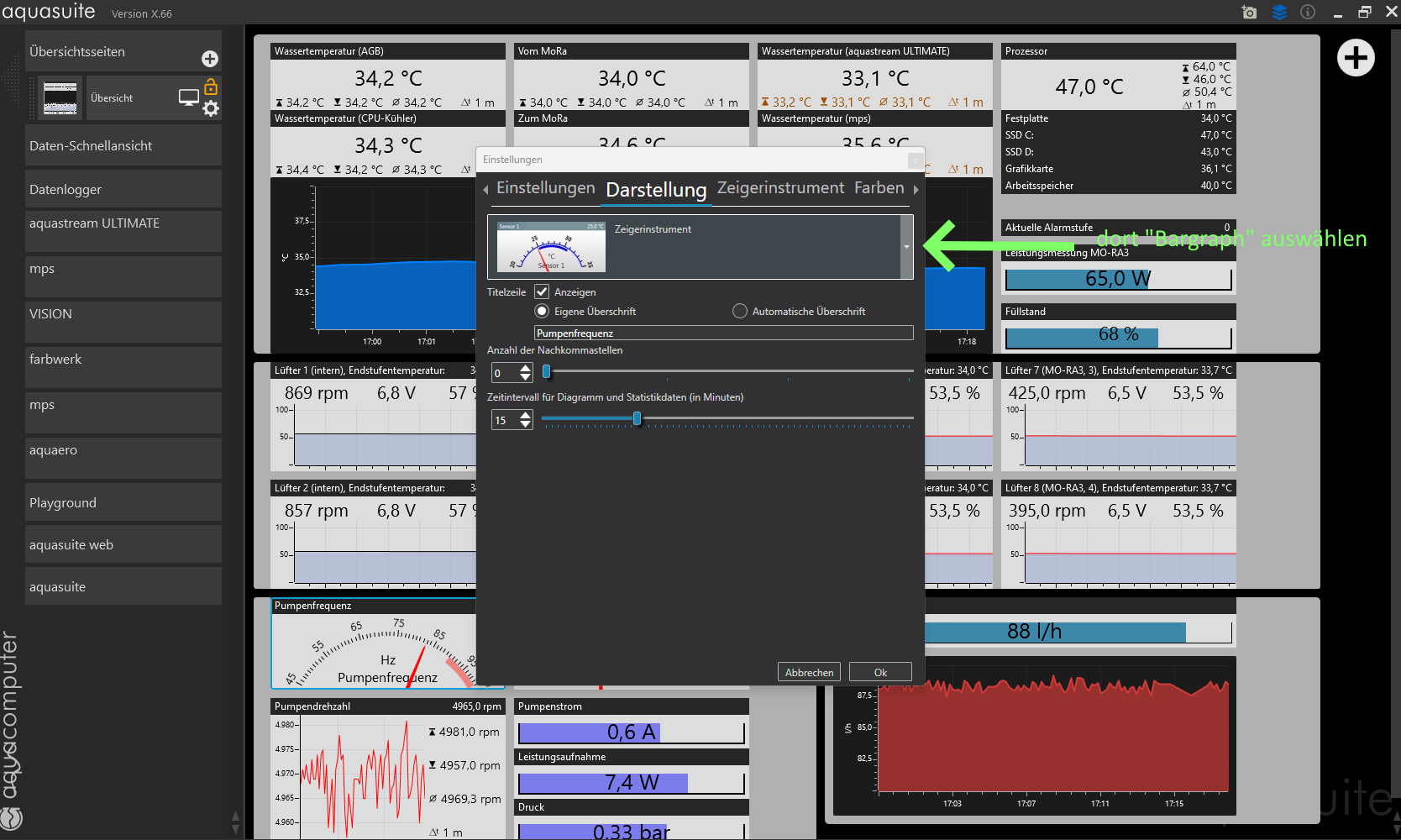Click the Zeitintervall slider handle
Screen dimensions: 1401x840
click(x=637, y=418)
